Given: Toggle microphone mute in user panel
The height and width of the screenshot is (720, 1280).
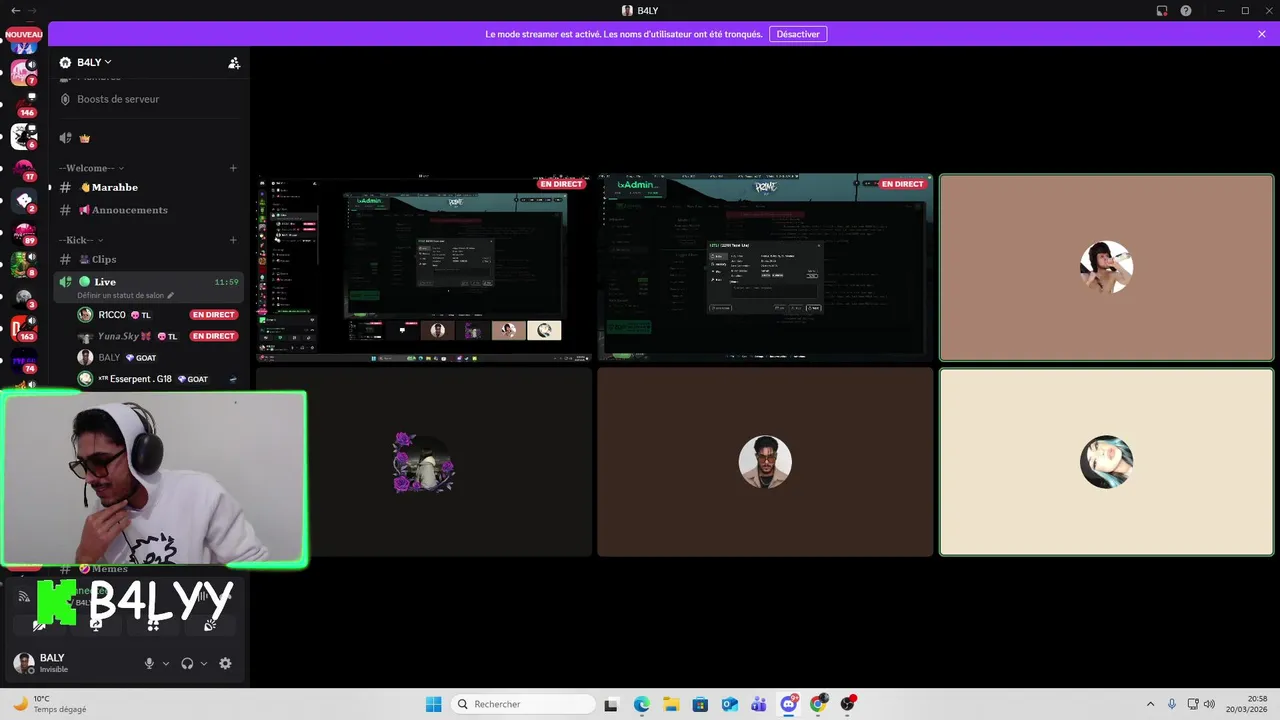Looking at the screenshot, I should coord(150,663).
